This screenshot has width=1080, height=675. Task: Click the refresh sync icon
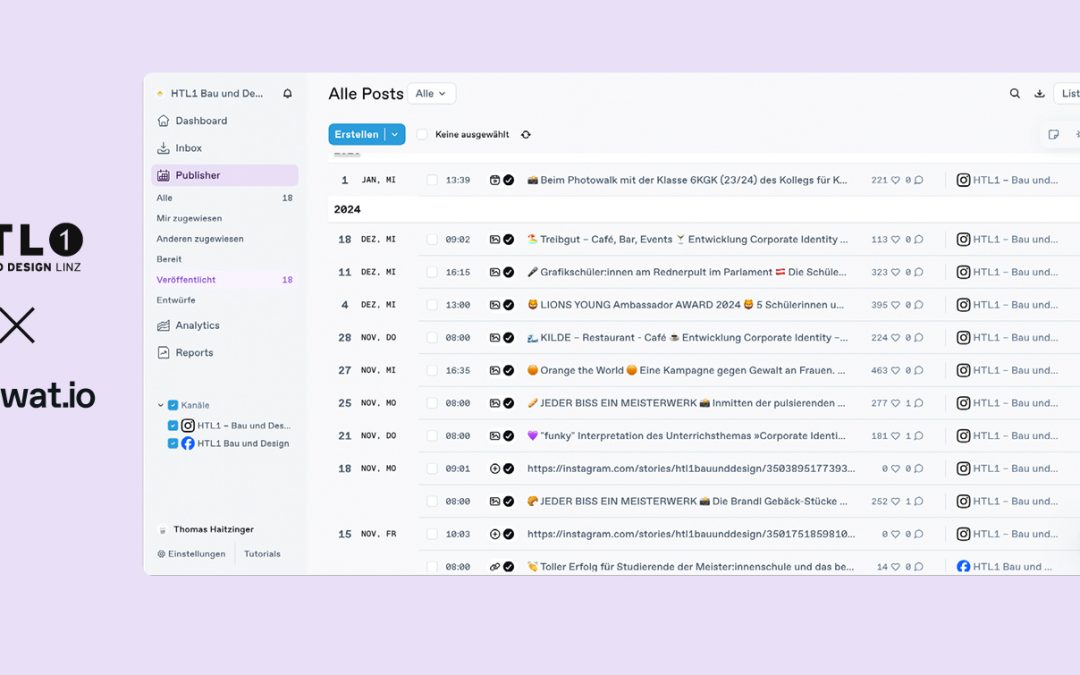526,134
